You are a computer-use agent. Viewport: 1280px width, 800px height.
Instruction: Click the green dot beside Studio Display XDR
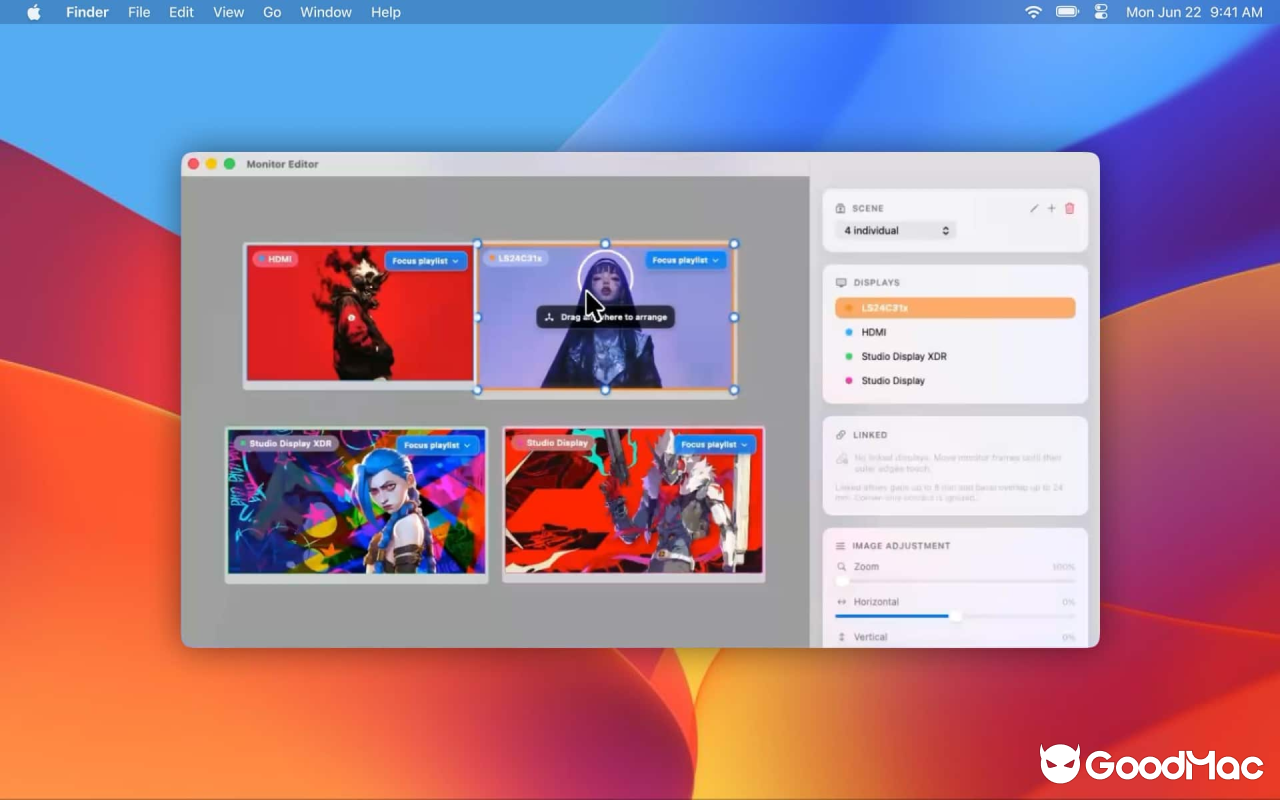[849, 356]
